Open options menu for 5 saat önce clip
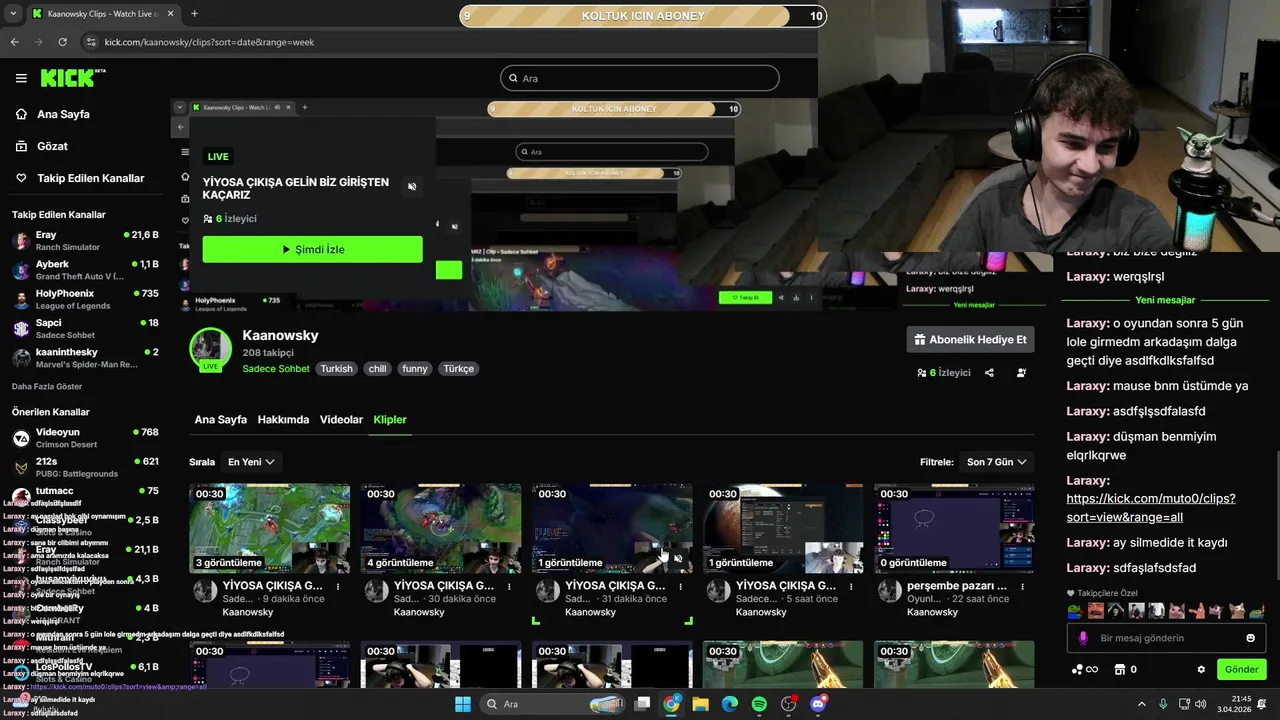 (x=851, y=587)
